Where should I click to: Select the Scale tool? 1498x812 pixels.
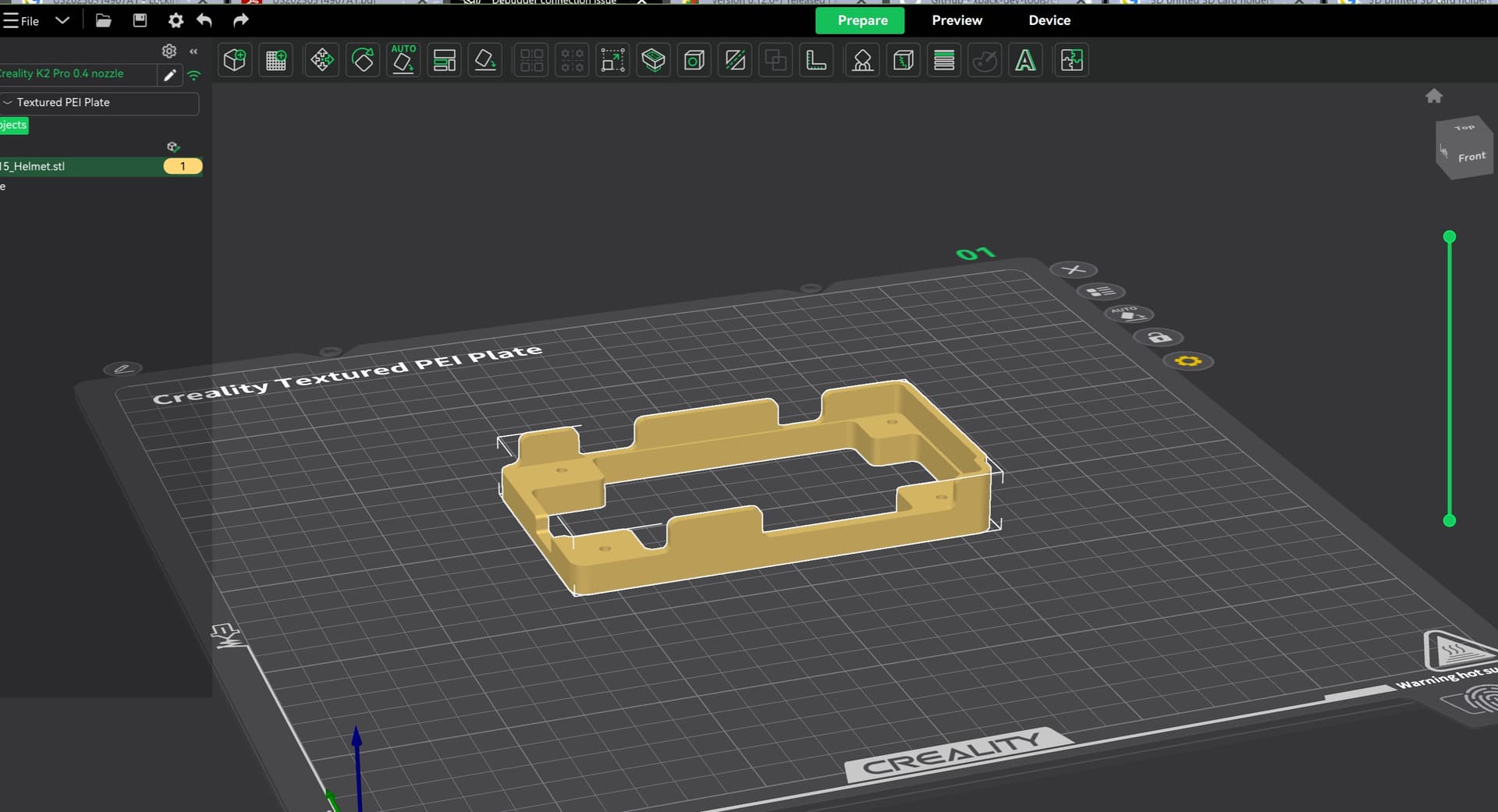pyautogui.click(x=612, y=60)
